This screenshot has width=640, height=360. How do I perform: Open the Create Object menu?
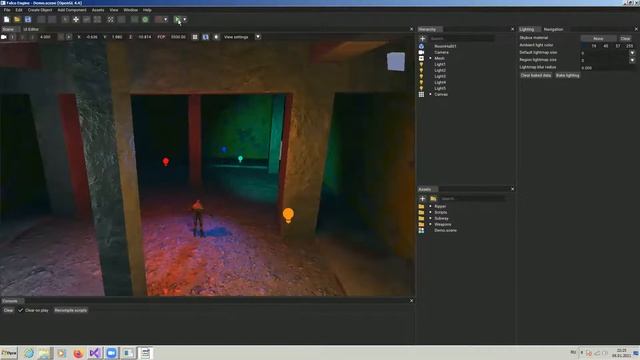[40, 10]
